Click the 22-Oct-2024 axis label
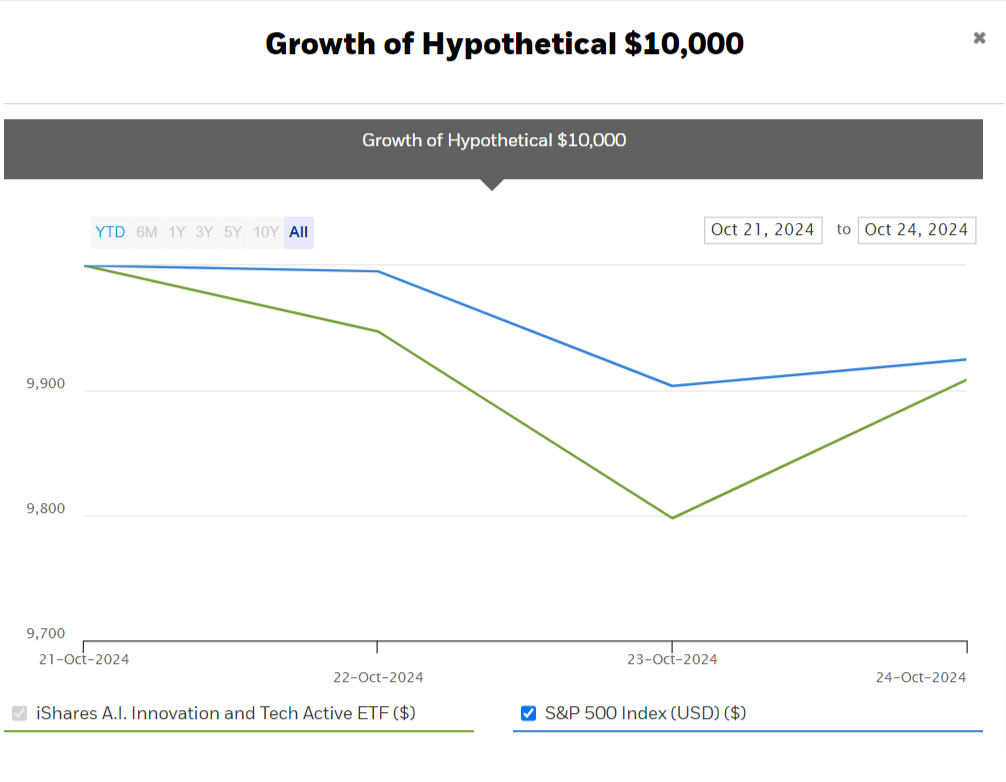The image size is (1006, 782). pos(378,677)
